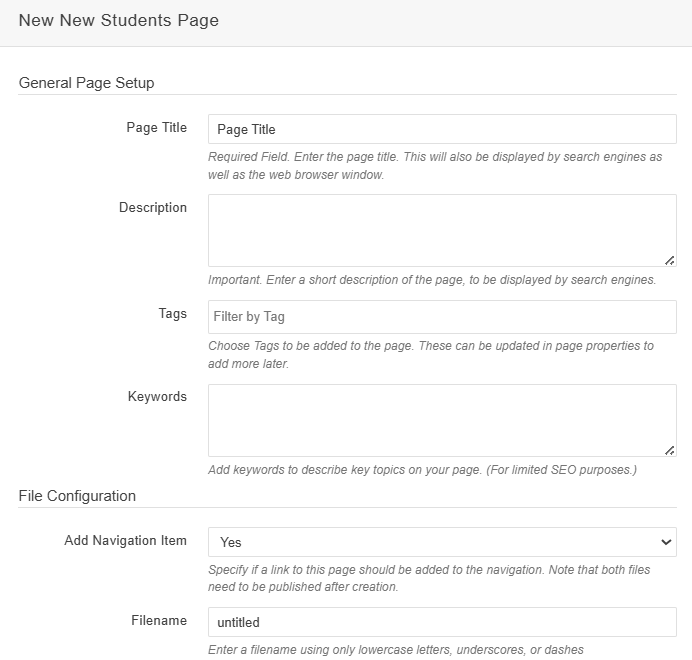Click the Keywords field label
Image resolution: width=692 pixels, height=660 pixels.
point(157,396)
